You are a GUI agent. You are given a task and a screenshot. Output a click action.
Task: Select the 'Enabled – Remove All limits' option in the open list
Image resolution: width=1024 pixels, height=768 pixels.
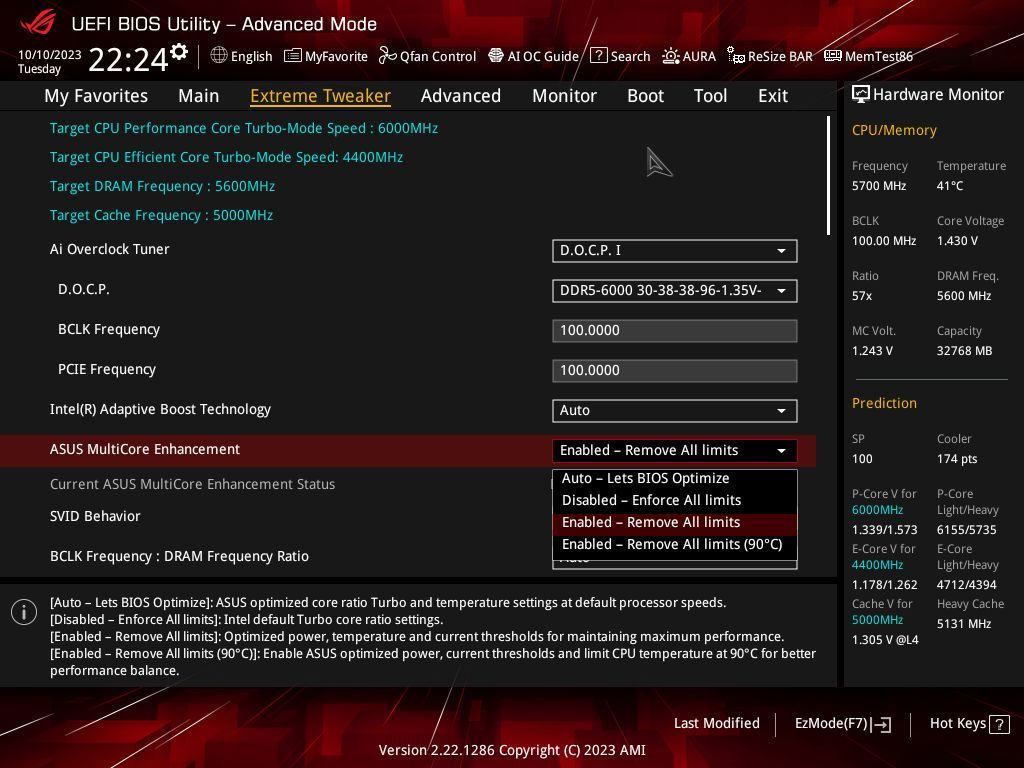pos(675,522)
